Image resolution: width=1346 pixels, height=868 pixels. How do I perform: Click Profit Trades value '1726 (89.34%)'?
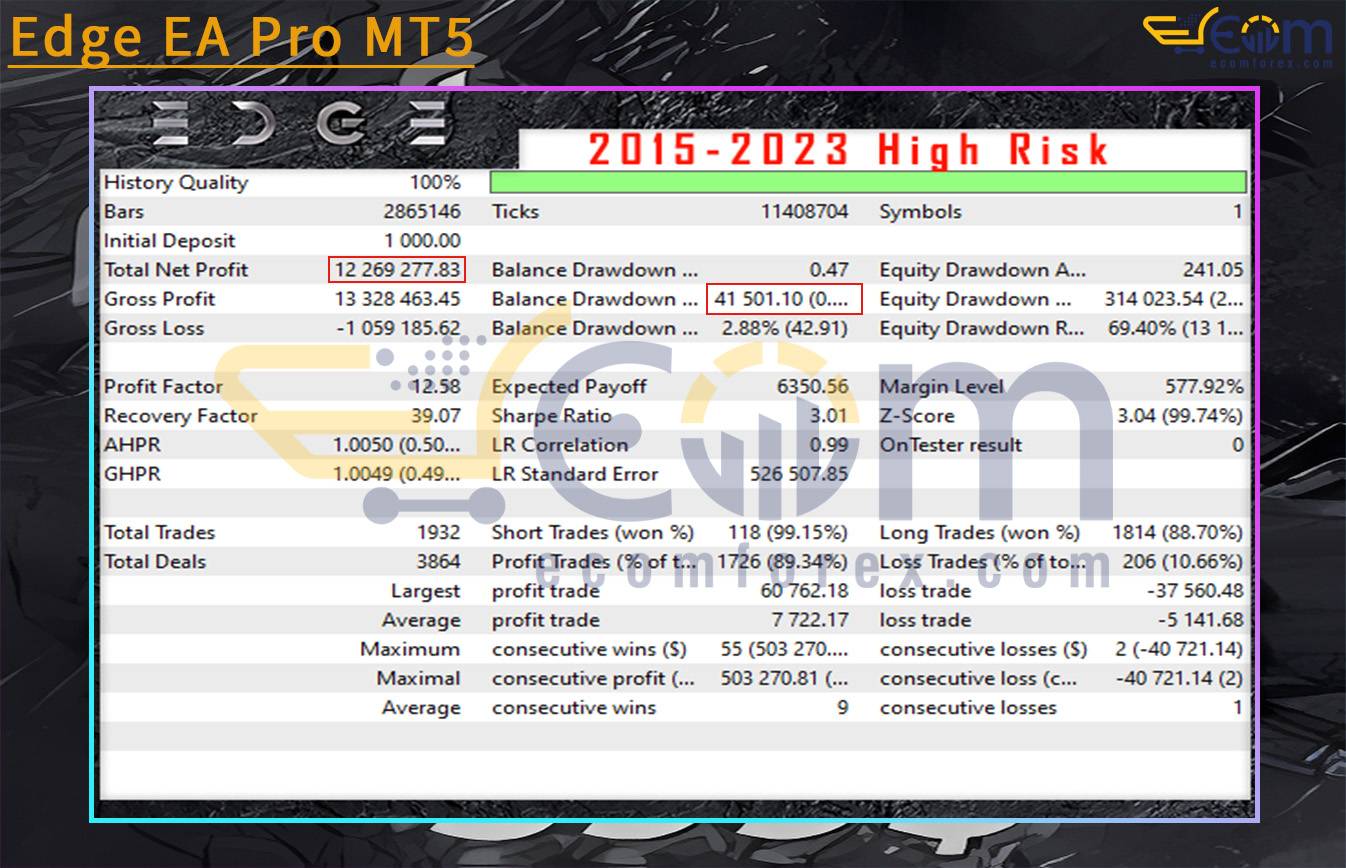click(783, 562)
